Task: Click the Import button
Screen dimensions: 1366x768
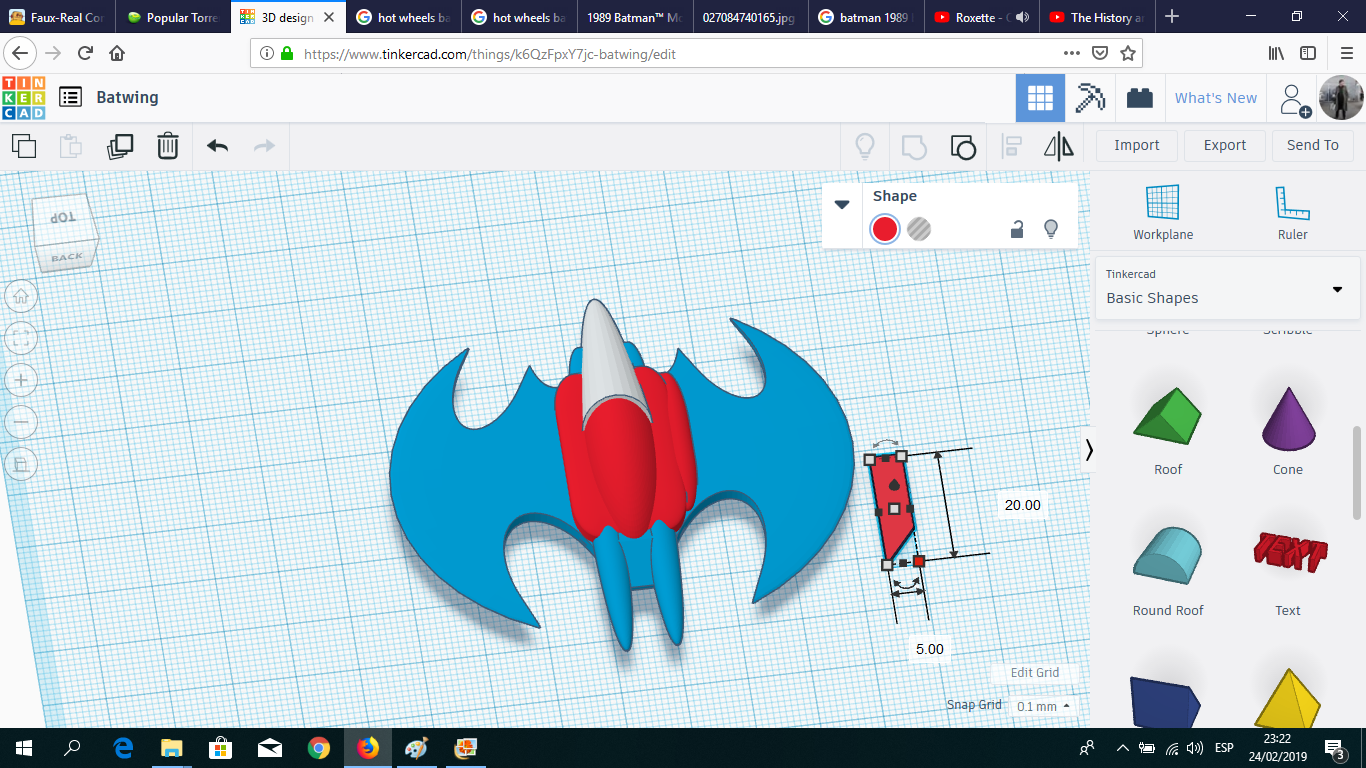Action: 1137,146
